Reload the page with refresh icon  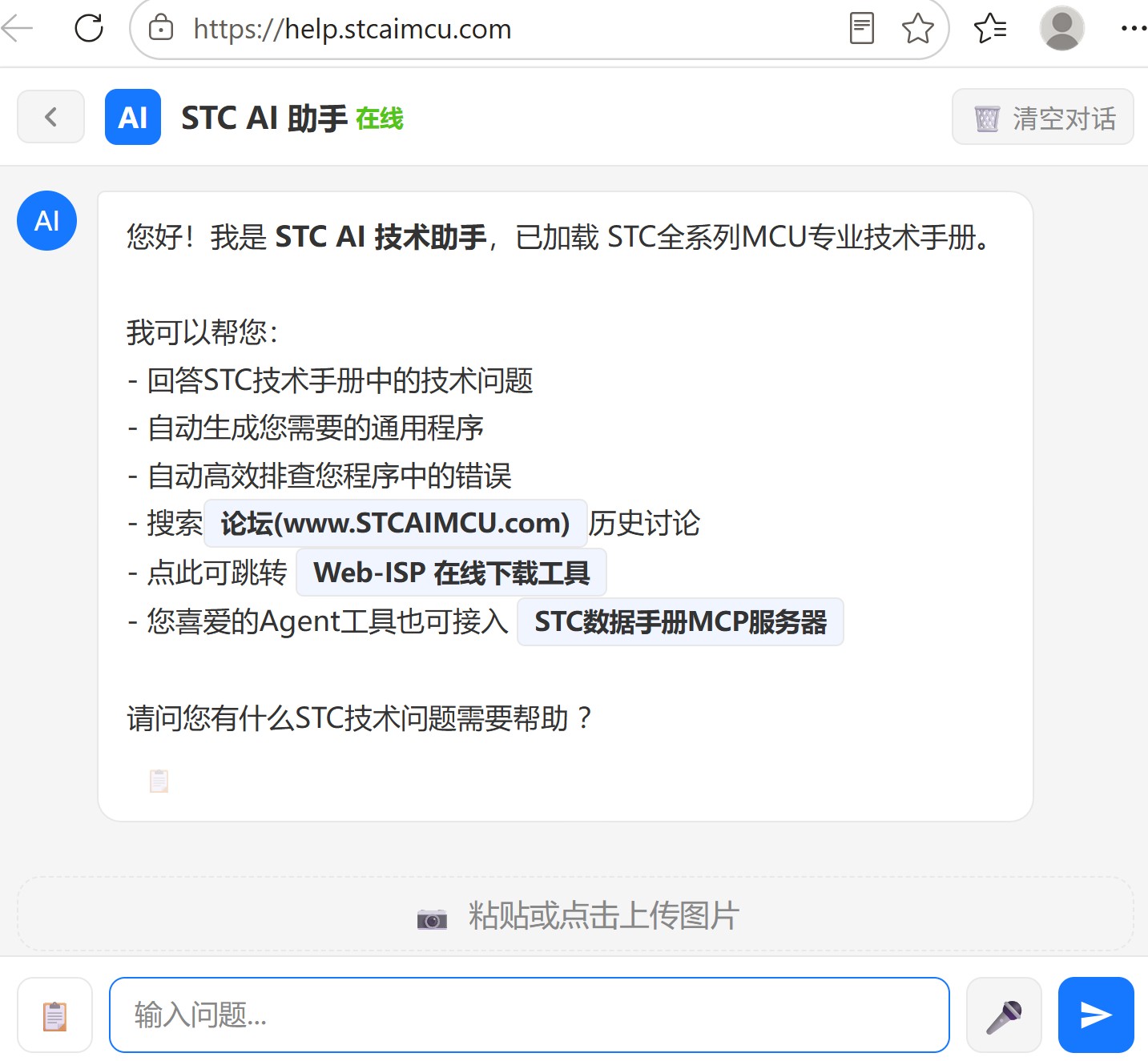pos(89,29)
